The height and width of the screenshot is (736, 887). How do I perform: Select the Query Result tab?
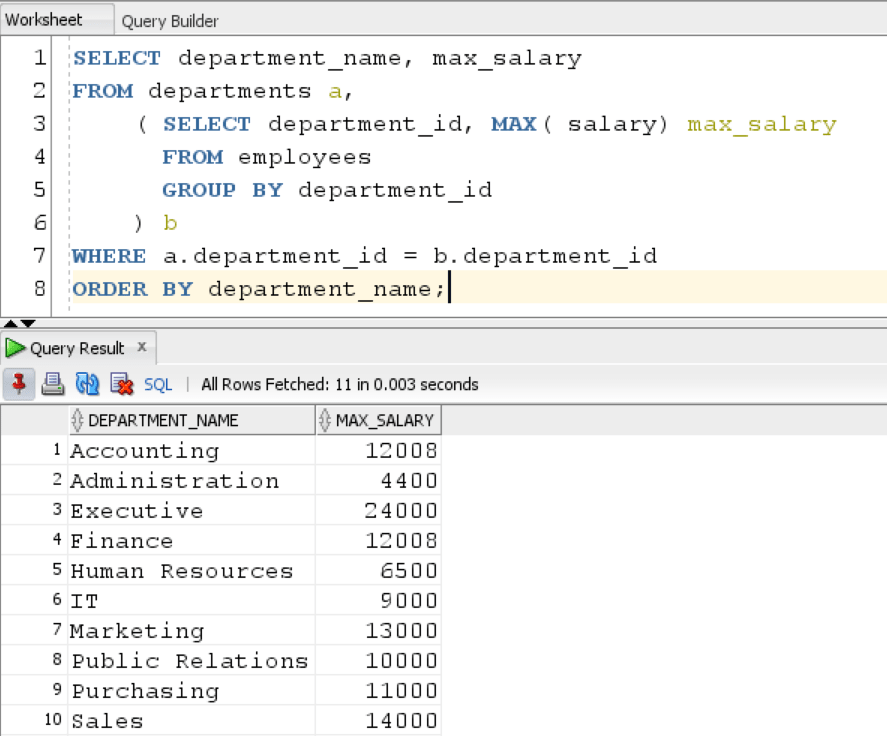coord(78,349)
